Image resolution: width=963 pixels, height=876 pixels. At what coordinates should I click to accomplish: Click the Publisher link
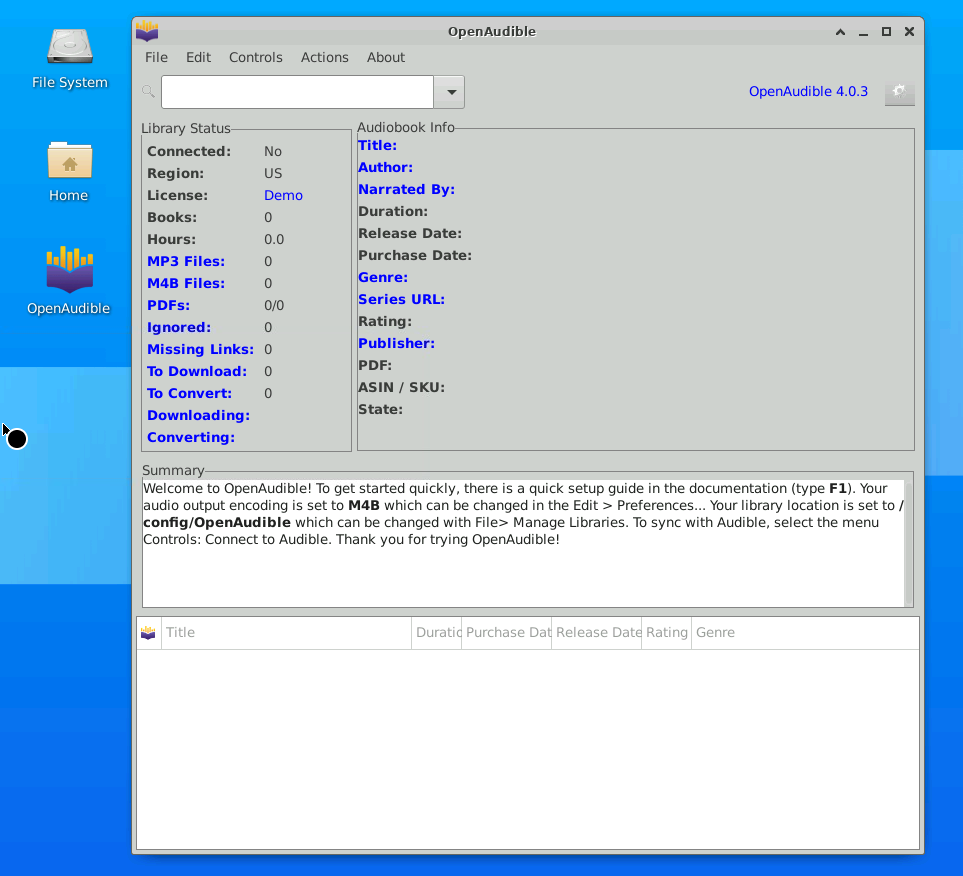pyautogui.click(x=396, y=343)
